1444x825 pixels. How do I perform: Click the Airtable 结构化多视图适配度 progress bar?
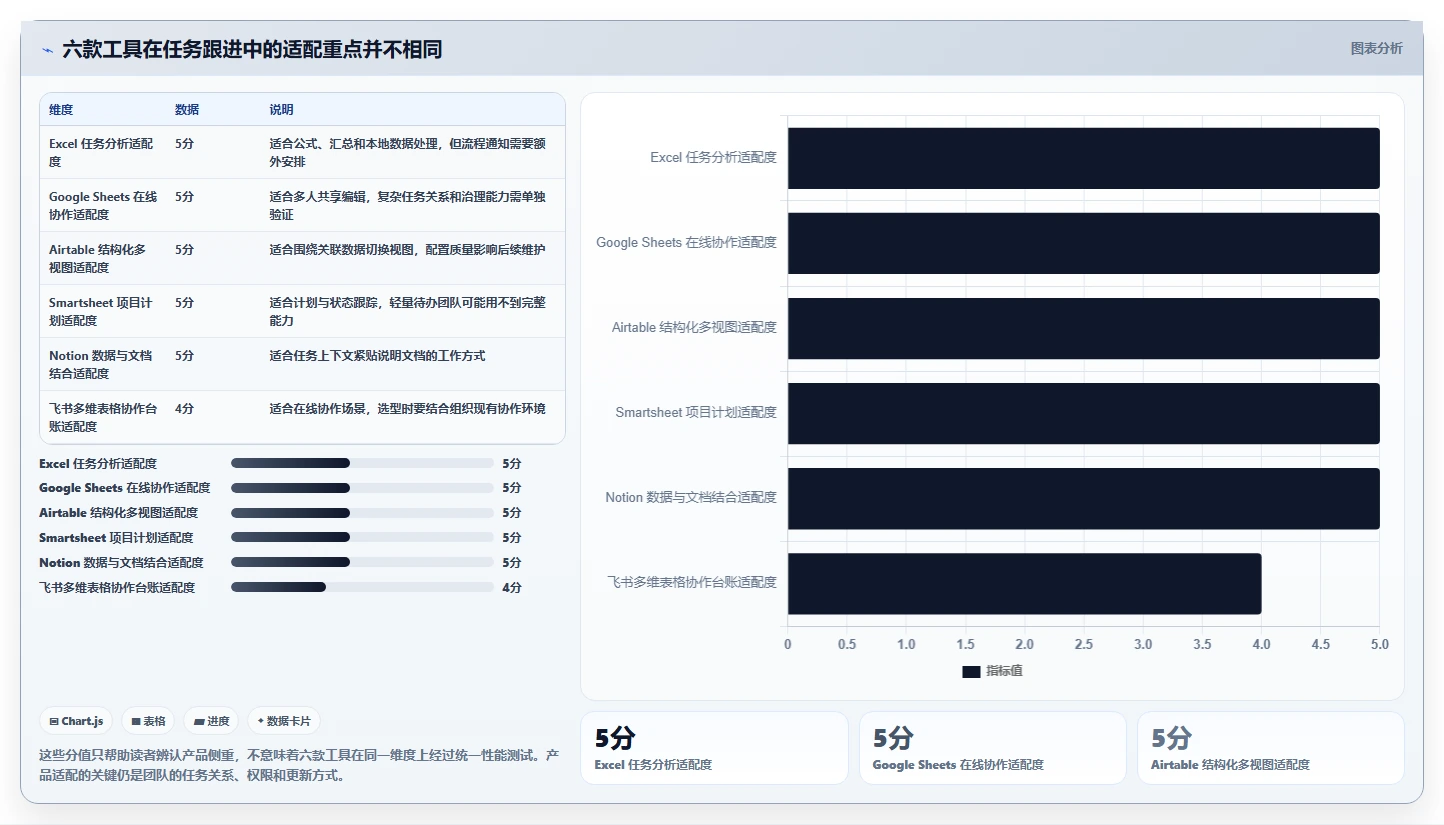click(362, 513)
